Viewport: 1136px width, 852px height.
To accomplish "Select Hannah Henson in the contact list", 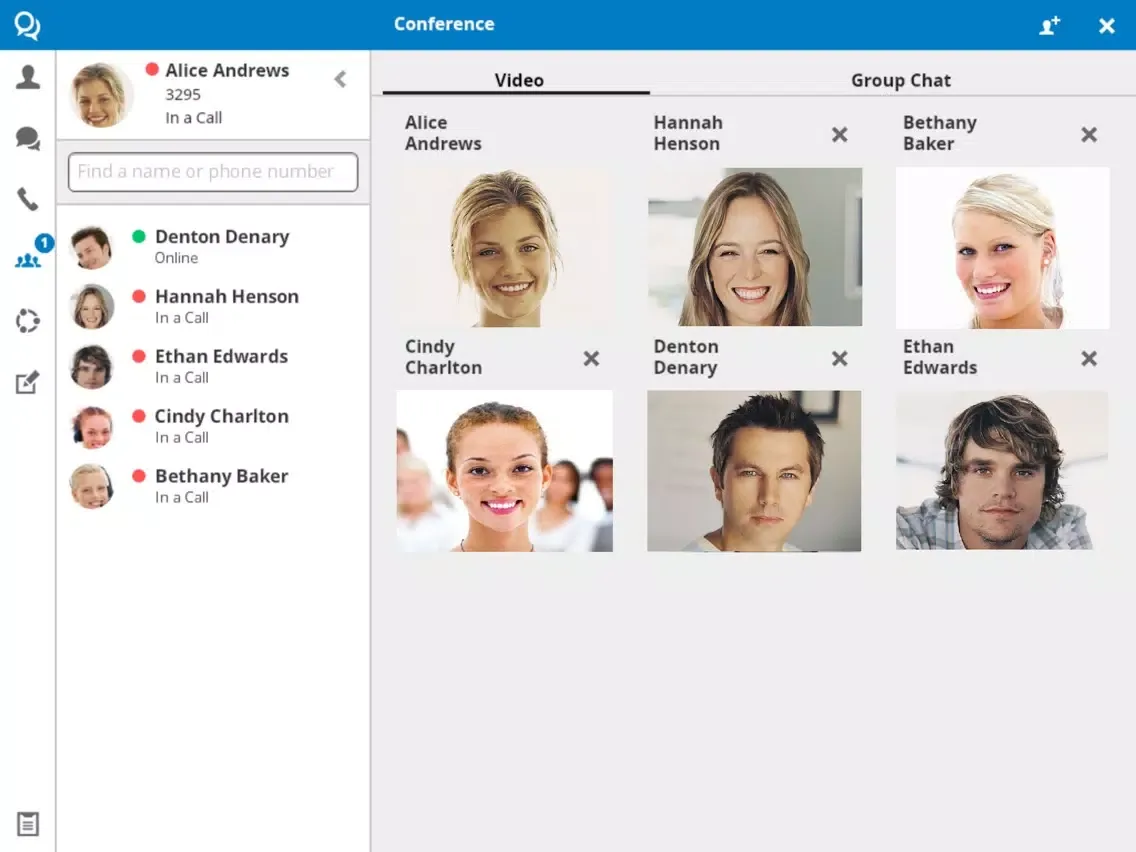I will (x=213, y=306).
